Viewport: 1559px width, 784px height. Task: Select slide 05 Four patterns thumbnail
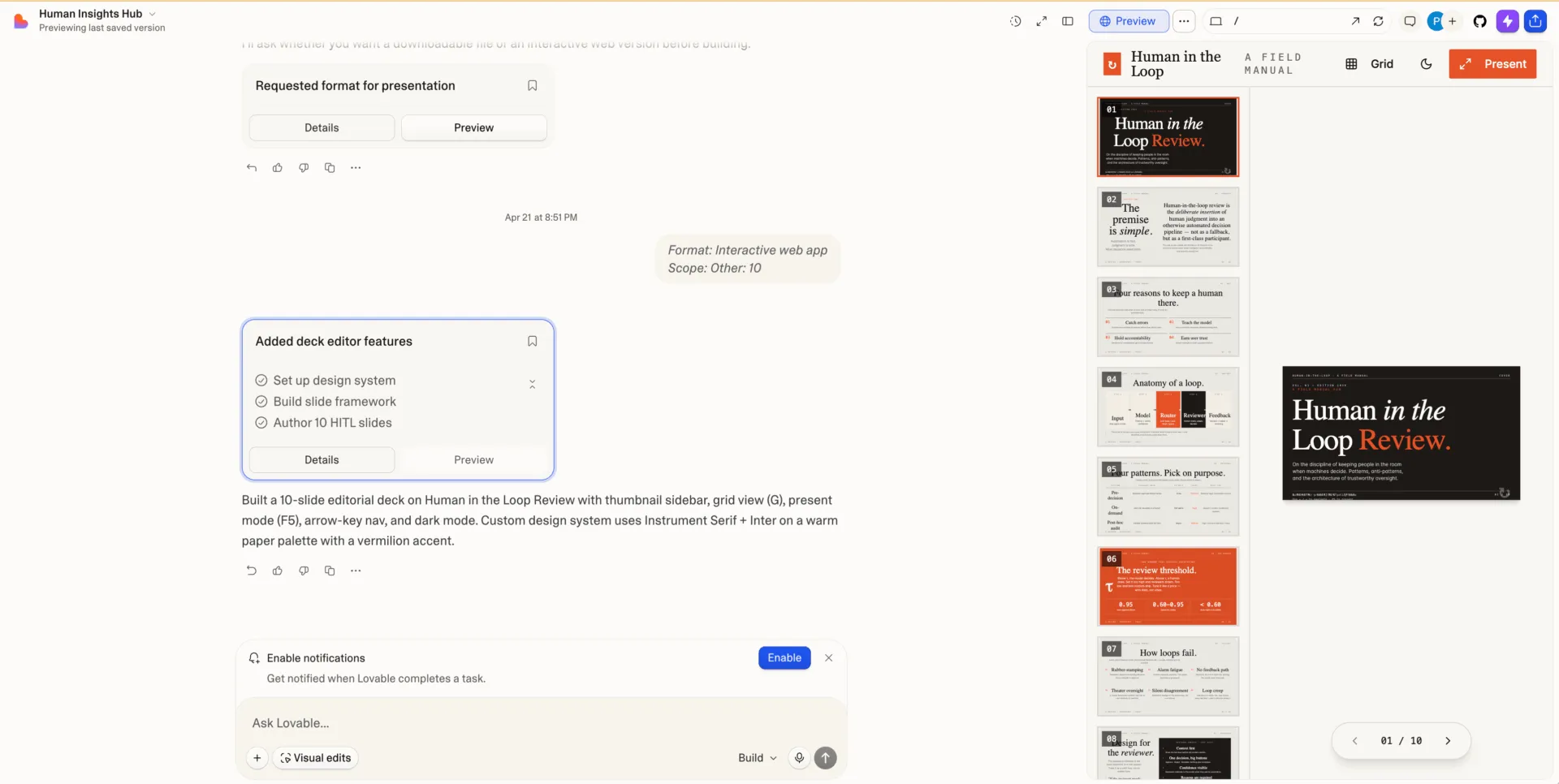point(1168,497)
